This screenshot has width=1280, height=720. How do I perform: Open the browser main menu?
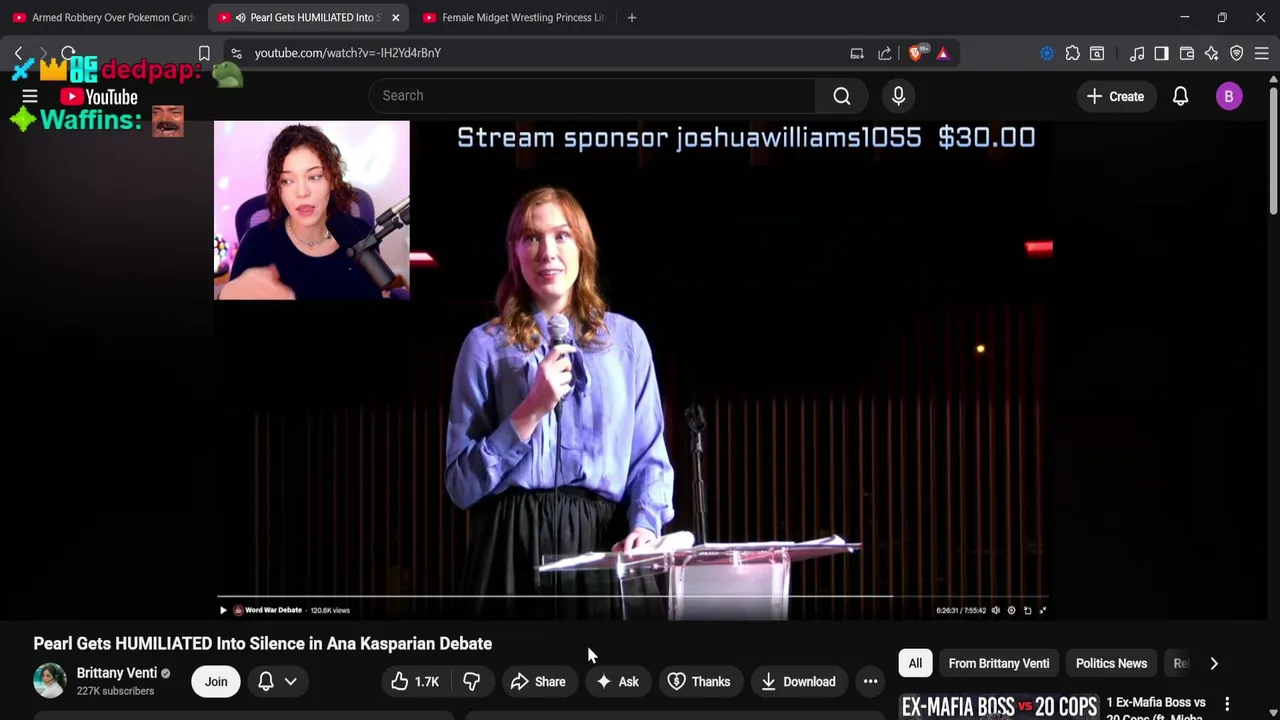click(x=1262, y=53)
